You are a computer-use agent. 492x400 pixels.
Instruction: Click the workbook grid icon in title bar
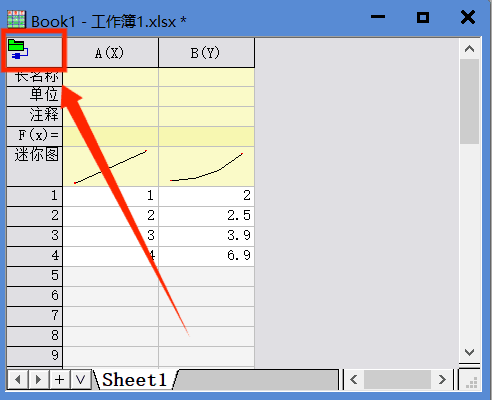coord(16,19)
